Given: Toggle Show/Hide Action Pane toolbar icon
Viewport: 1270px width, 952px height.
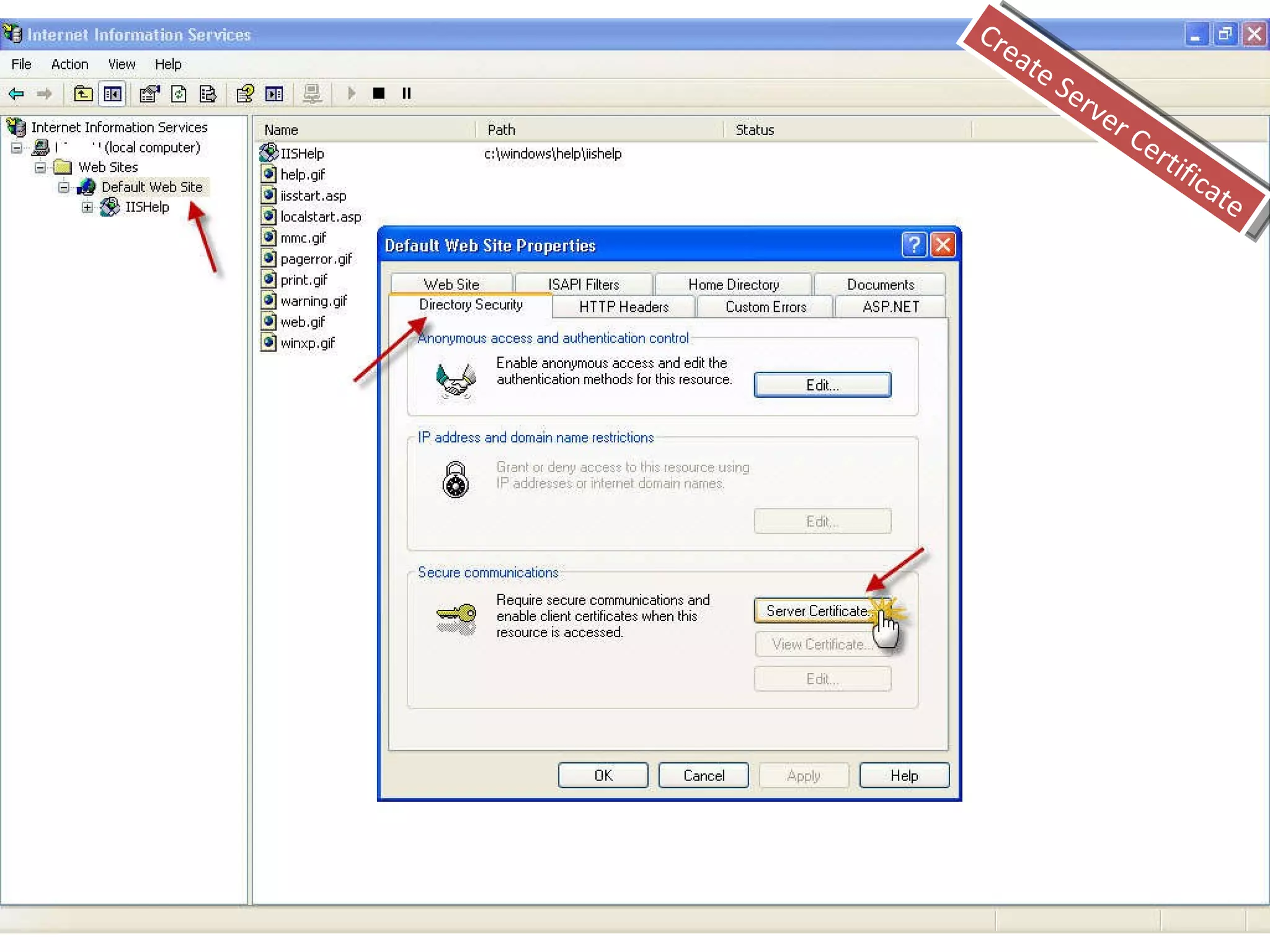Looking at the screenshot, I should tap(274, 94).
